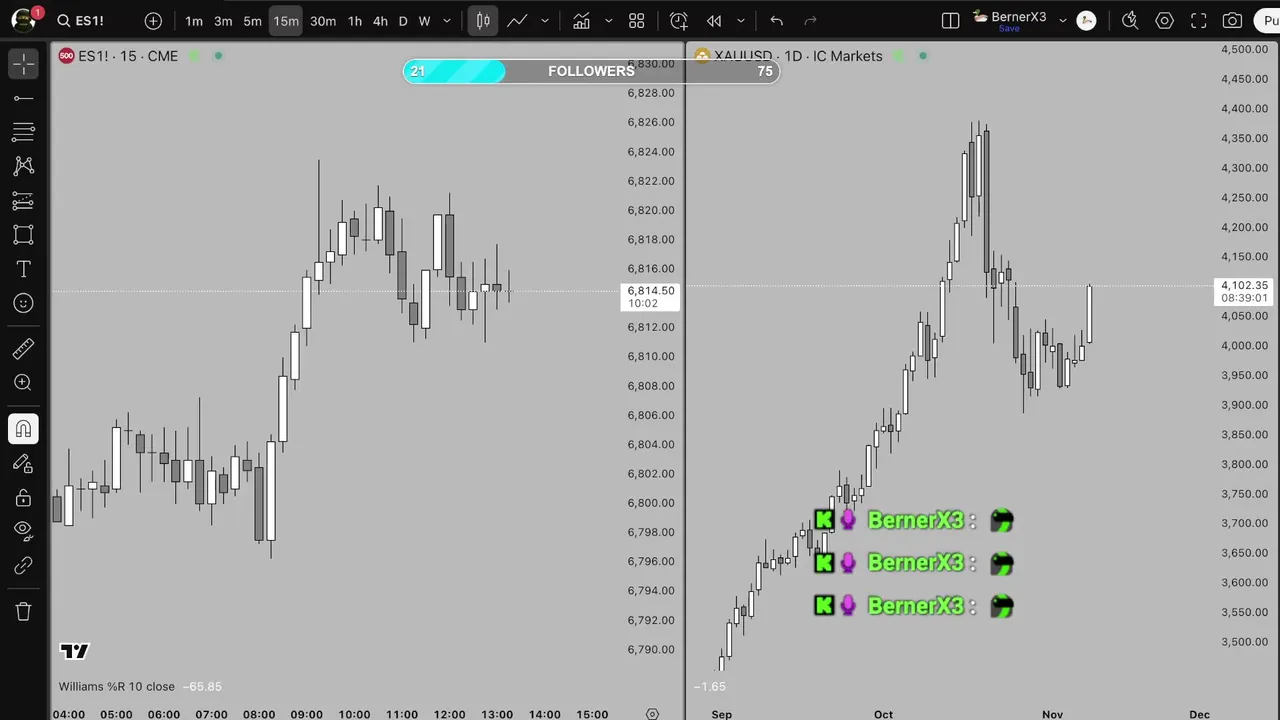1280x720 pixels.
Task: Expand the timeframe interval dropdown
Action: pos(447,21)
